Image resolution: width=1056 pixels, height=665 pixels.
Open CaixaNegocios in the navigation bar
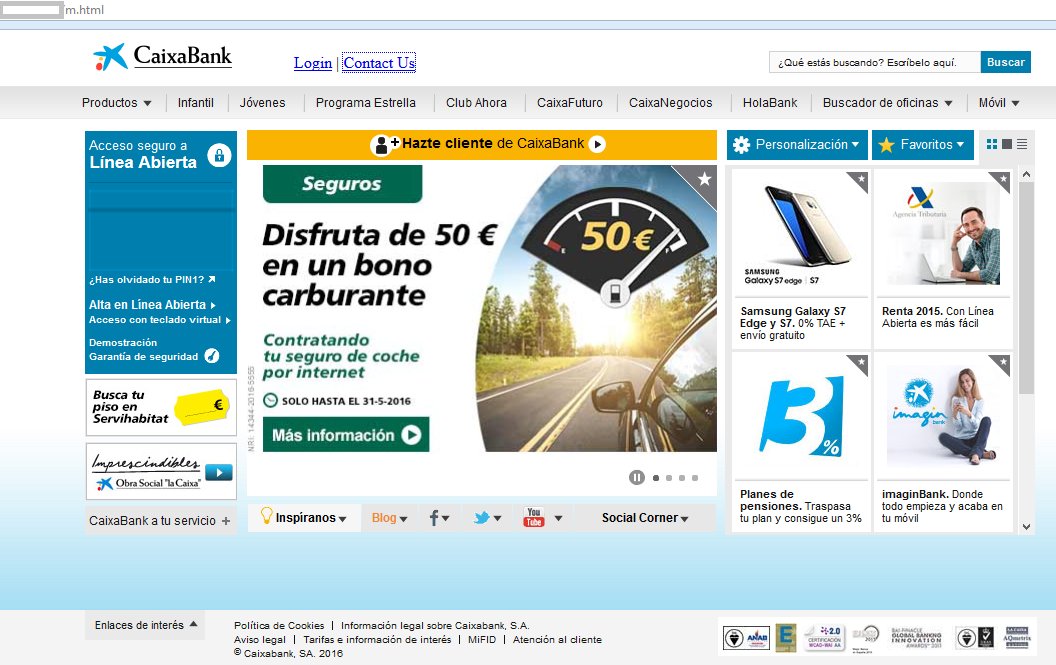(x=671, y=102)
